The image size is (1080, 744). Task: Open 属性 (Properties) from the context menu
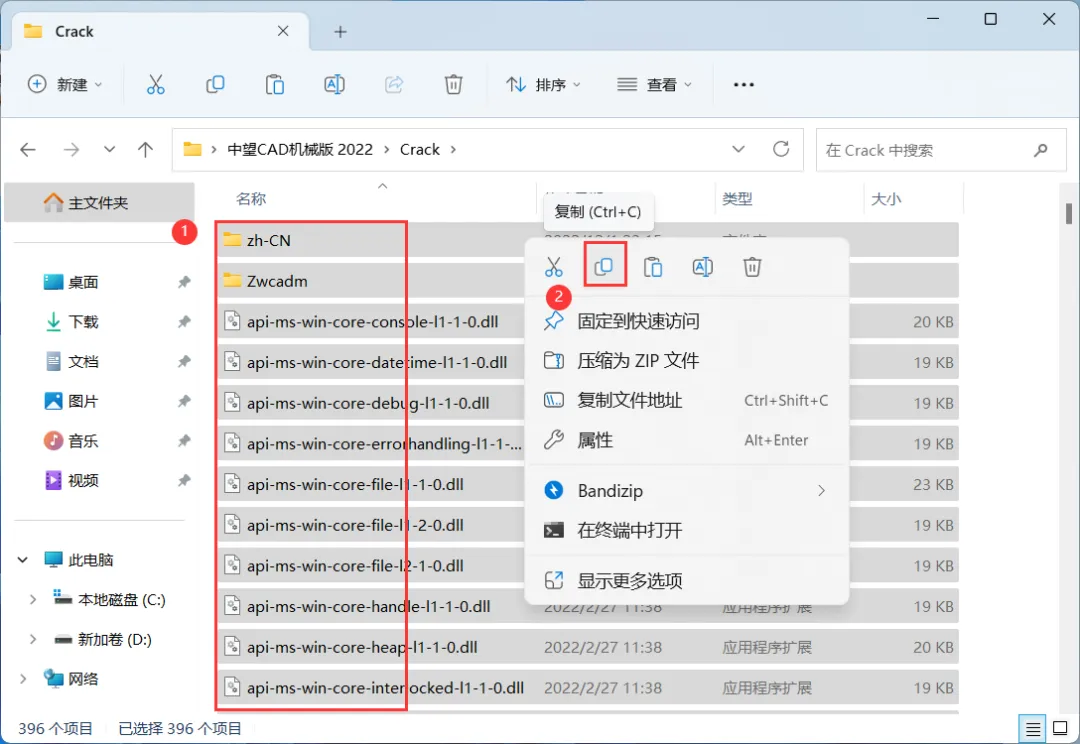click(x=687, y=440)
